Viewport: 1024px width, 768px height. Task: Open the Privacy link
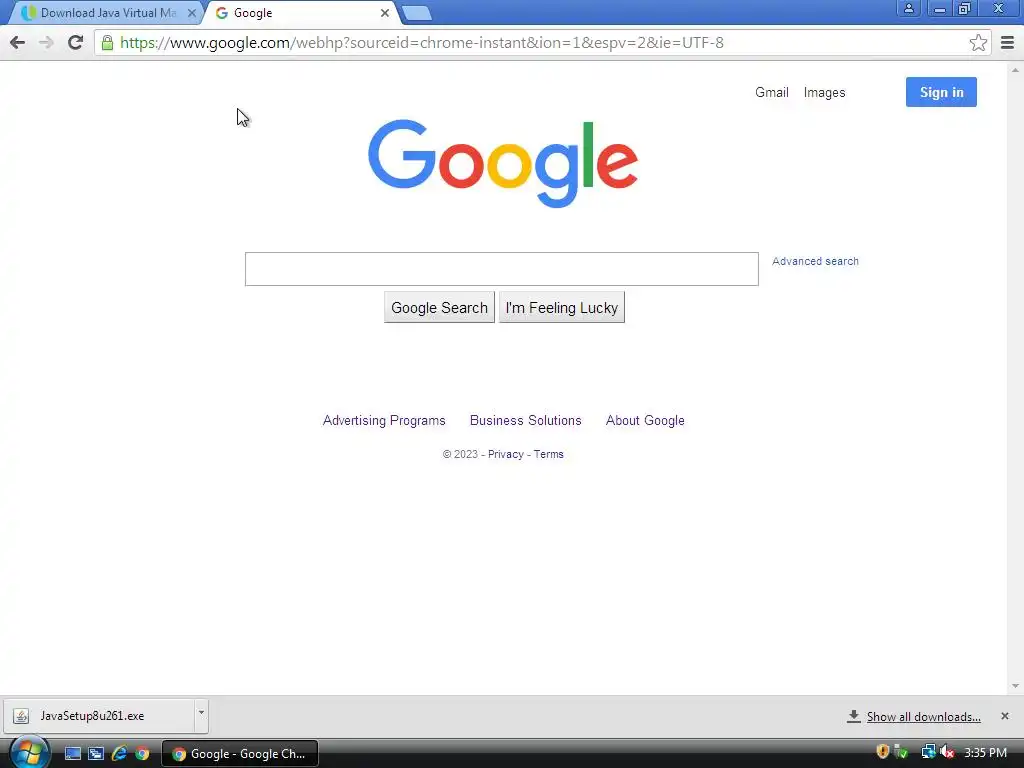click(505, 455)
